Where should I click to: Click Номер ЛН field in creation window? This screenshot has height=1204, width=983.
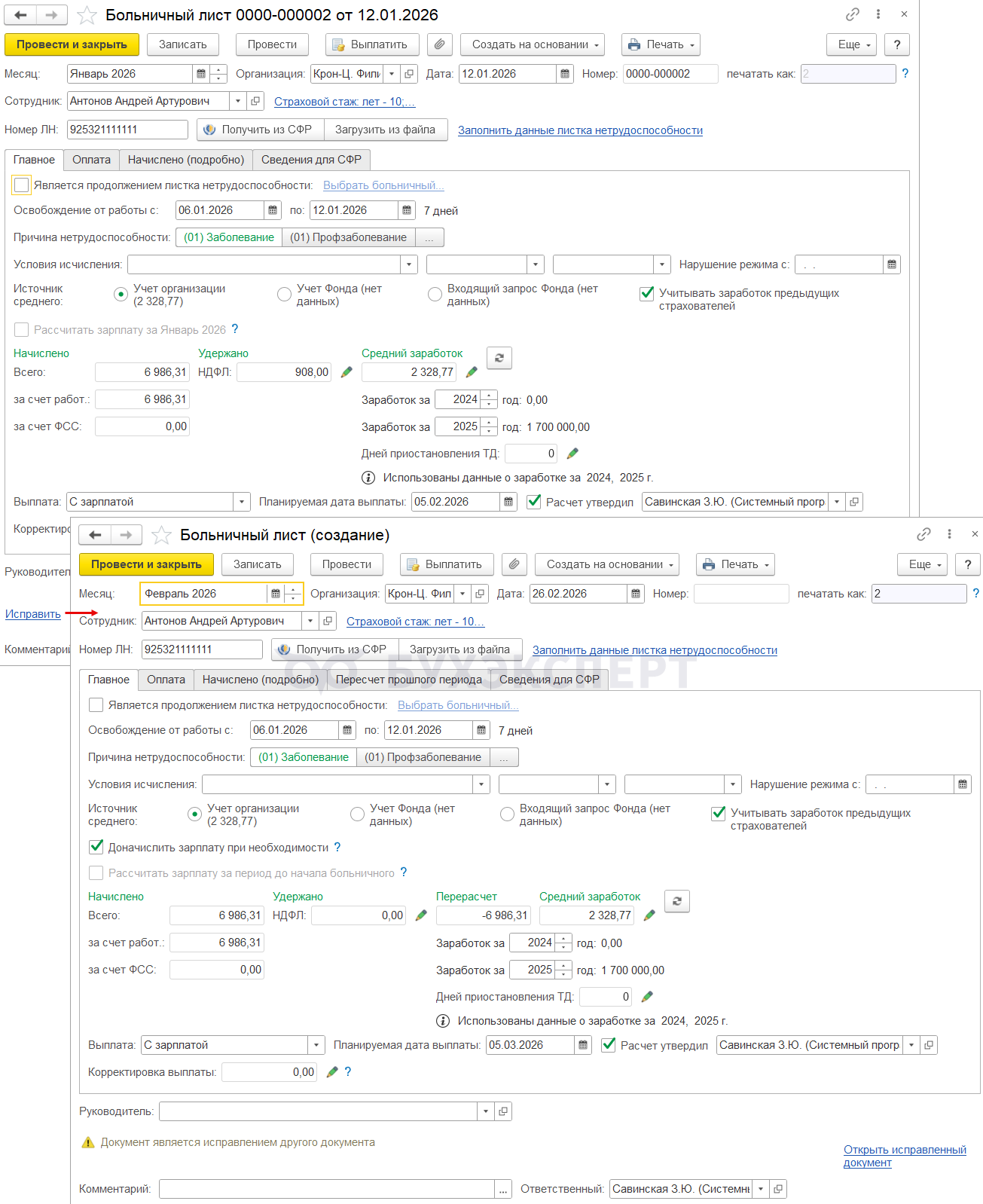pos(202,649)
